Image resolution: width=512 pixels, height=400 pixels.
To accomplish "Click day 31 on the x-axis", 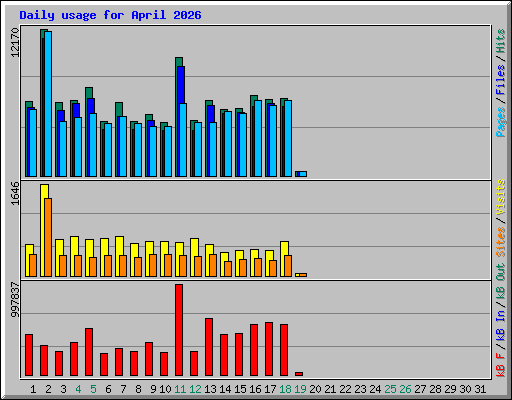I will pyautogui.click(x=480, y=389).
